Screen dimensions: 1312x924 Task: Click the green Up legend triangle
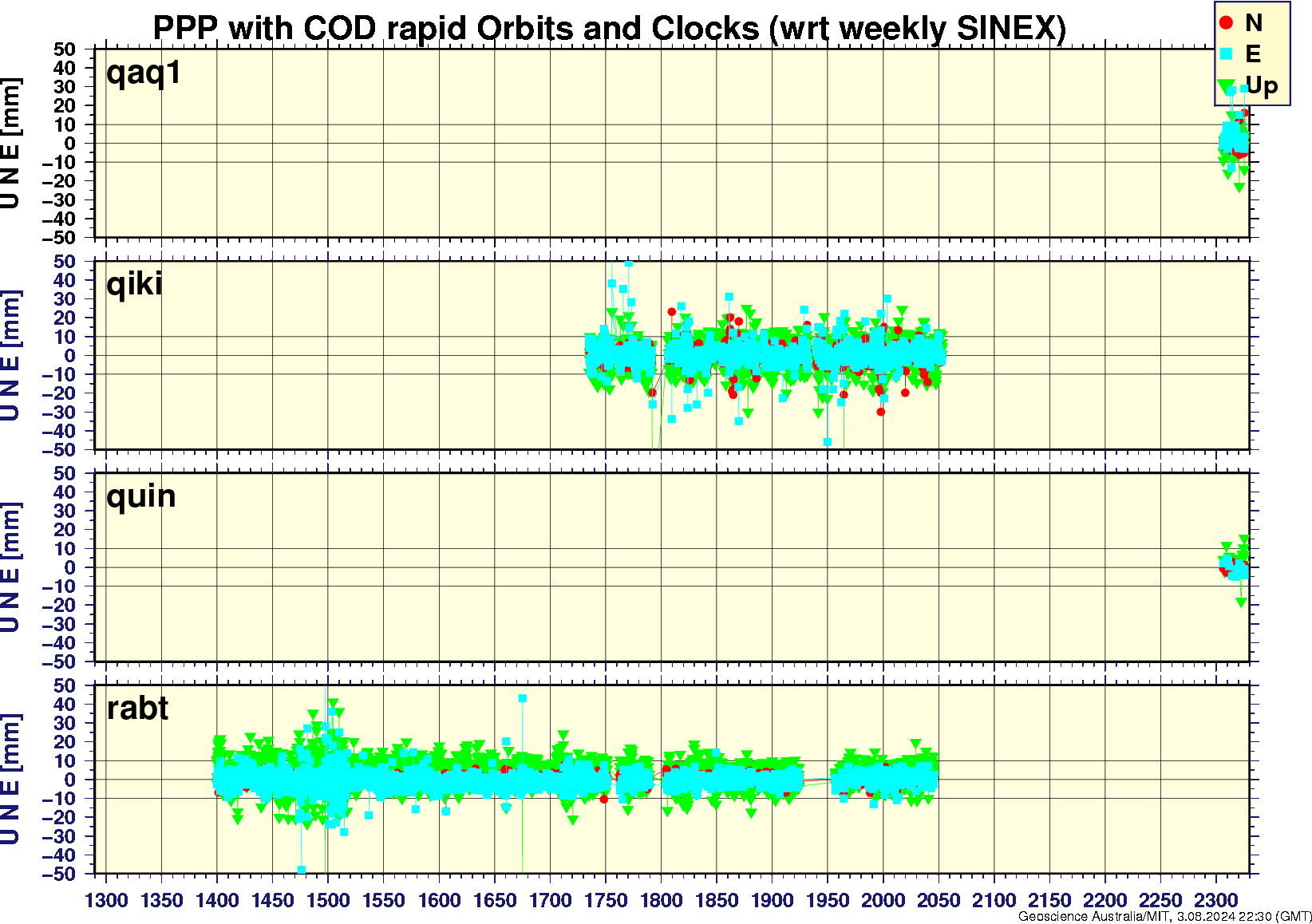(1226, 85)
